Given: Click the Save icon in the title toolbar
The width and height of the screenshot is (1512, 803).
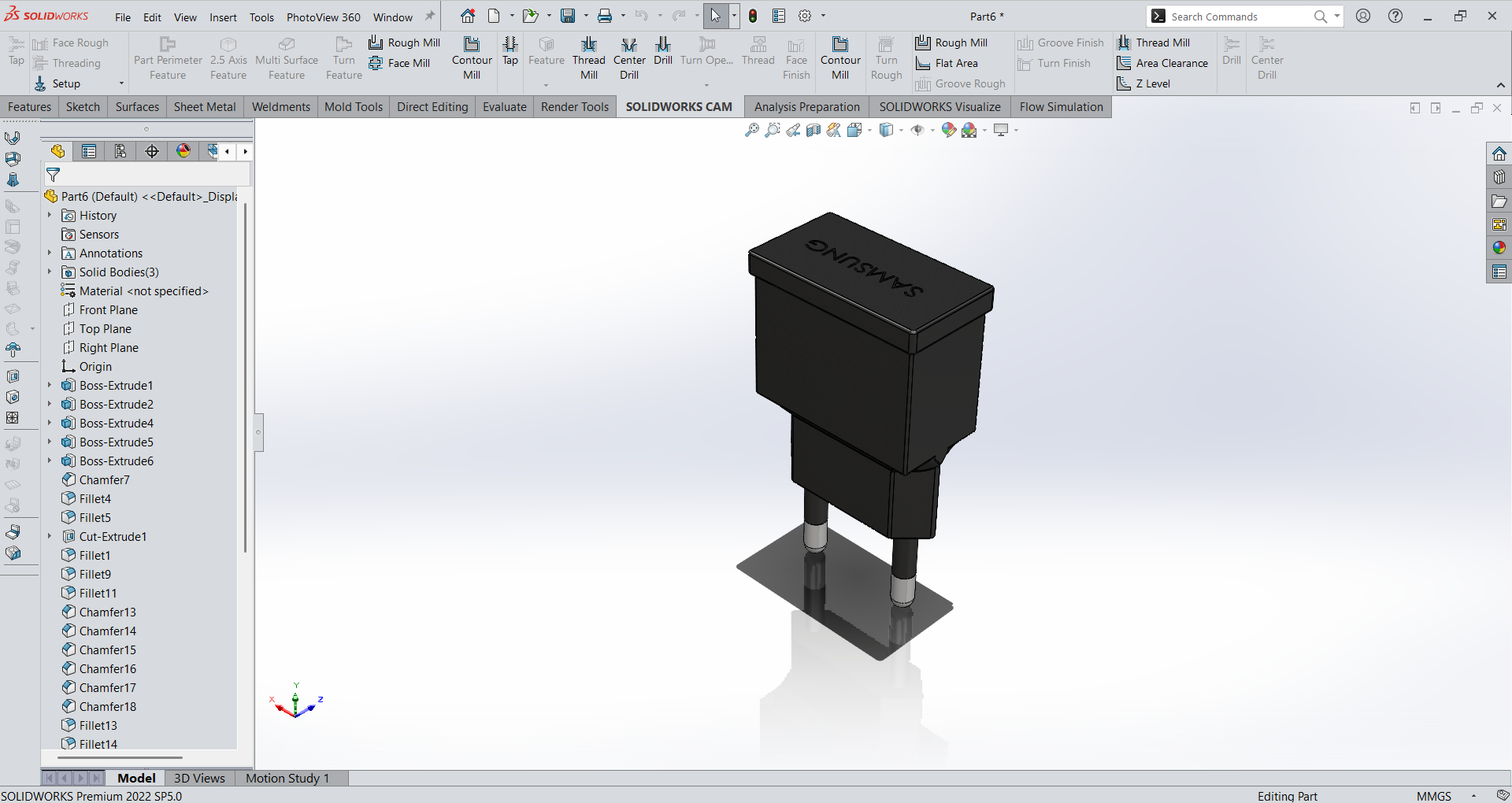Looking at the screenshot, I should click(568, 16).
